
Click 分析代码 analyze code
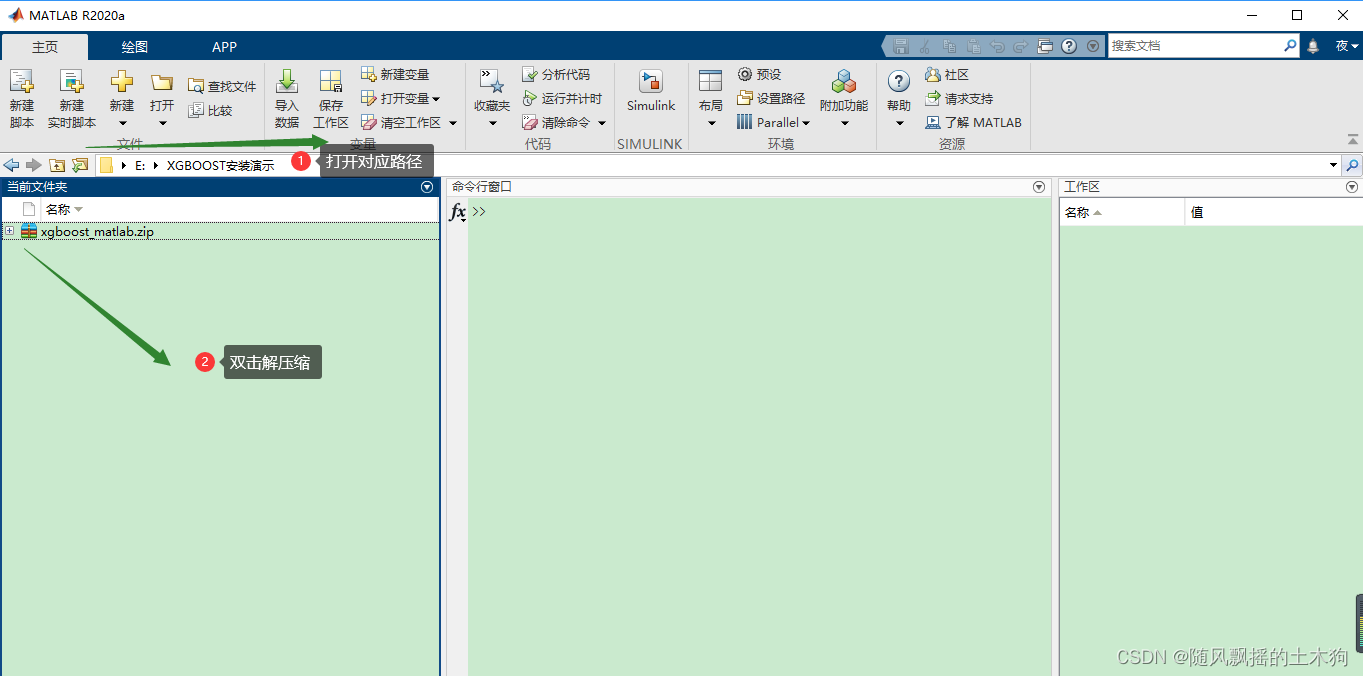556,74
